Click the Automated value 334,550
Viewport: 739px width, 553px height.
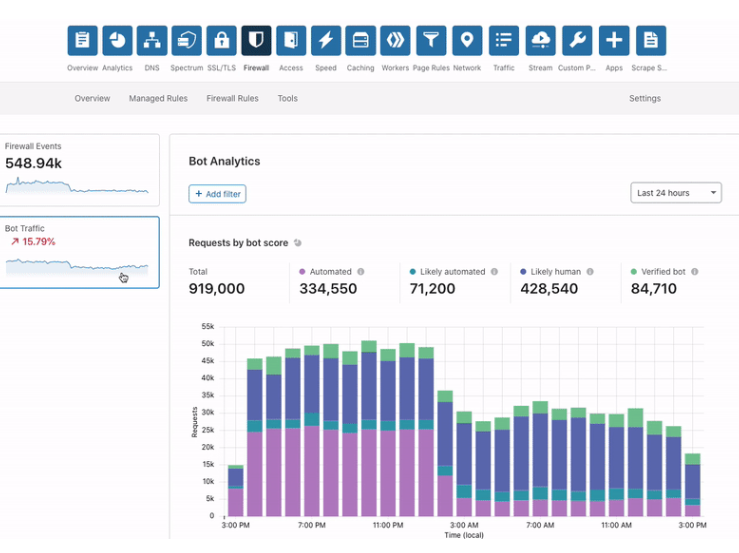328,289
